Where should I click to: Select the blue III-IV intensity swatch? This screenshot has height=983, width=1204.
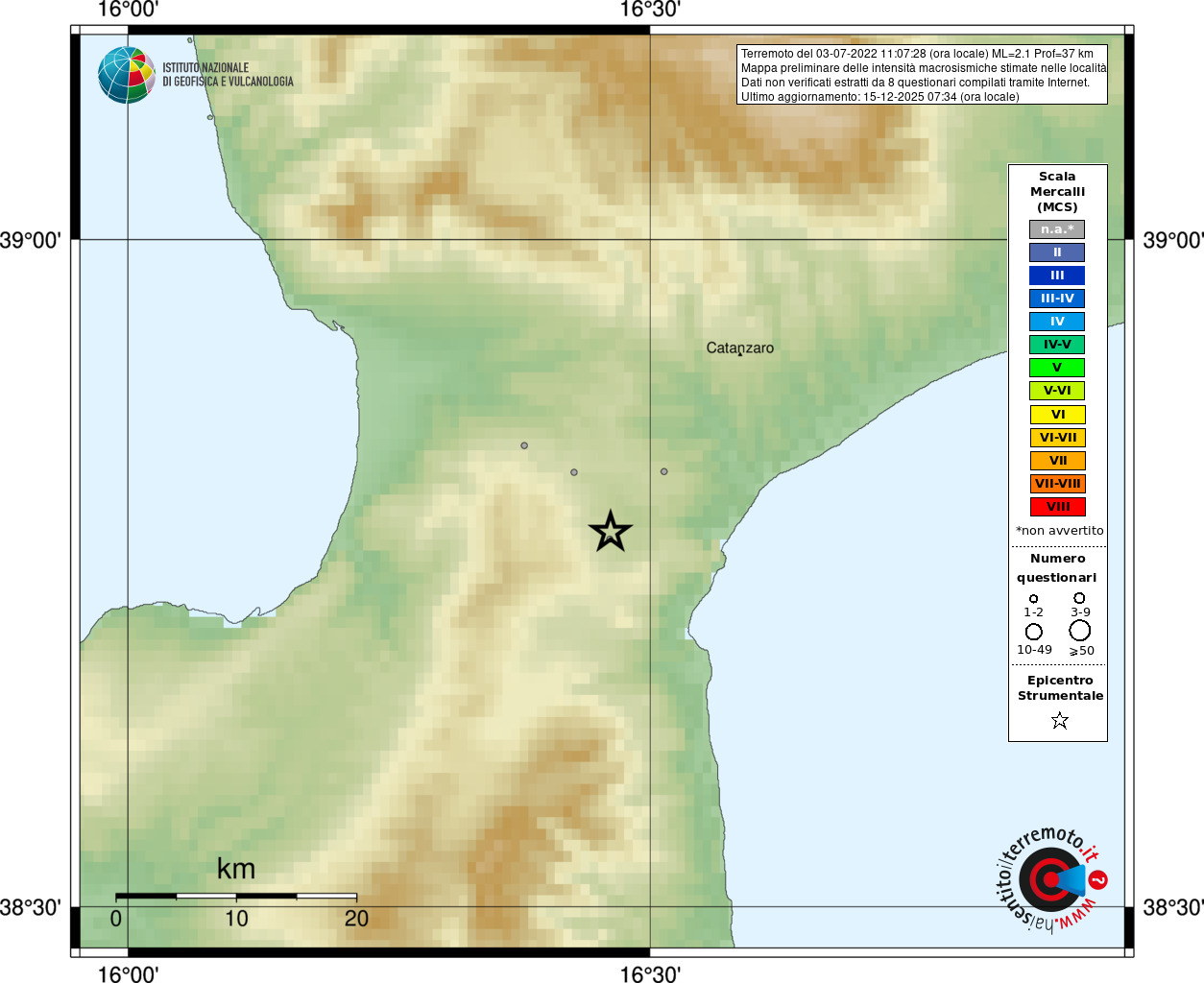point(1057,299)
